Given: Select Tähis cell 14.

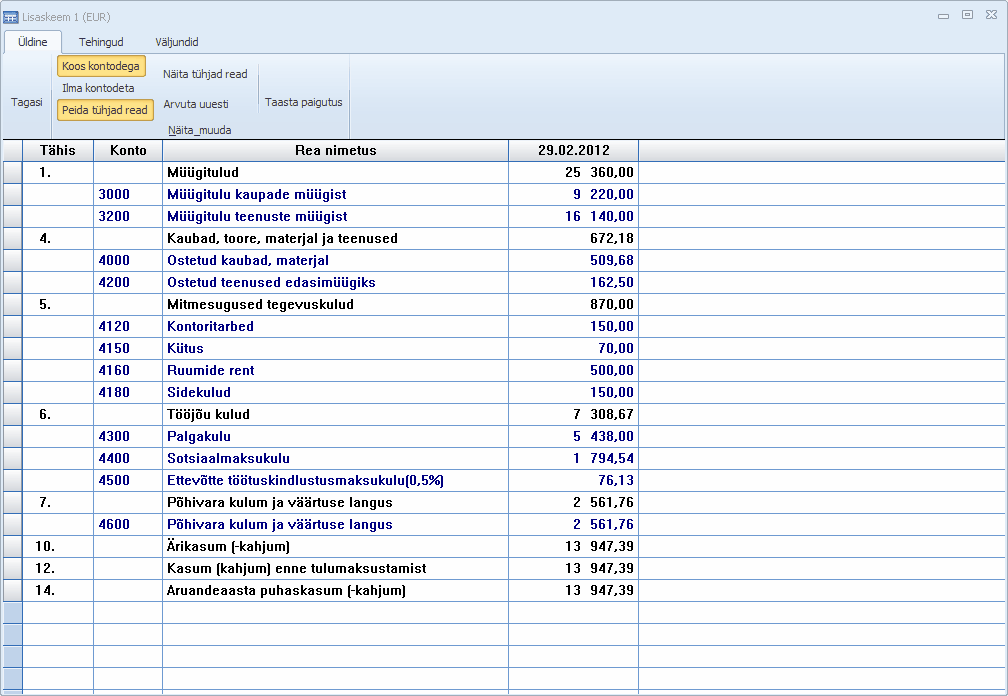Looking at the screenshot, I should (x=58, y=590).
